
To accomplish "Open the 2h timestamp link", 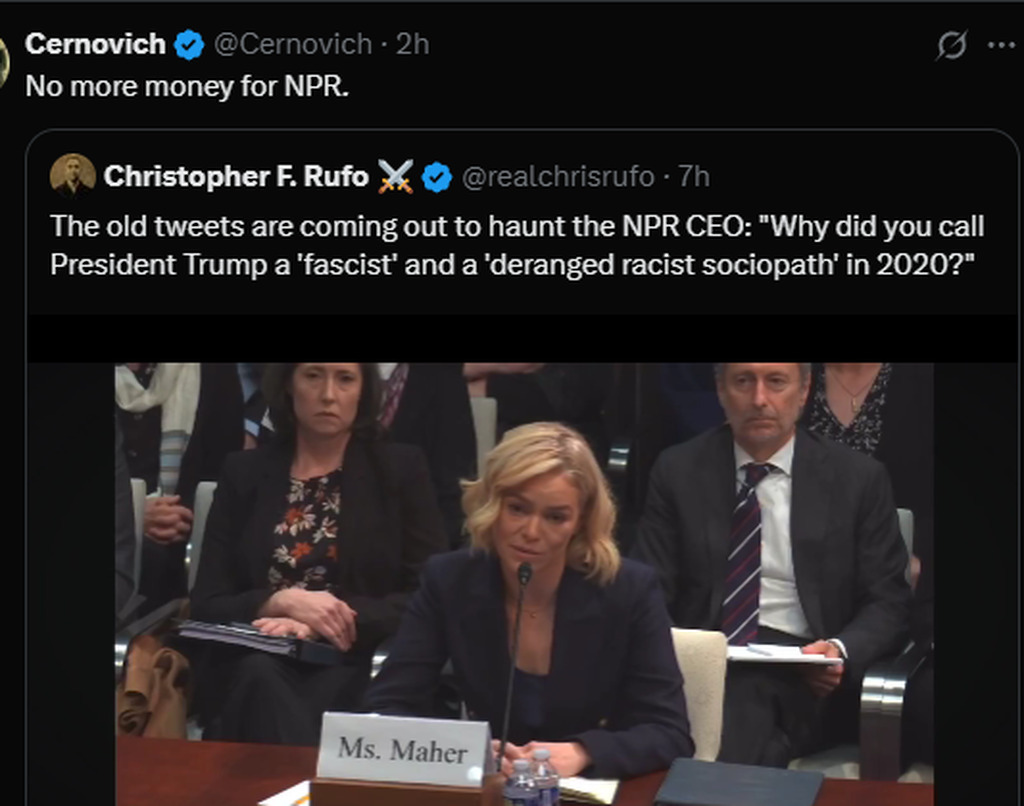I will click(412, 44).
